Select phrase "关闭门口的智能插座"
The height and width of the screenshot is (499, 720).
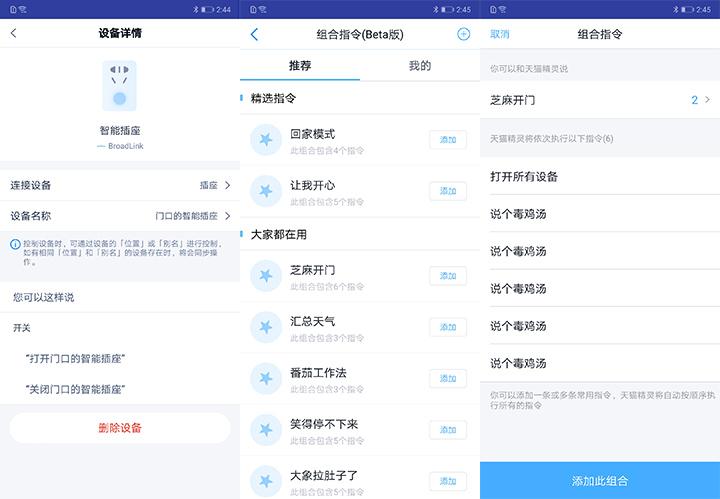click(x=75, y=389)
